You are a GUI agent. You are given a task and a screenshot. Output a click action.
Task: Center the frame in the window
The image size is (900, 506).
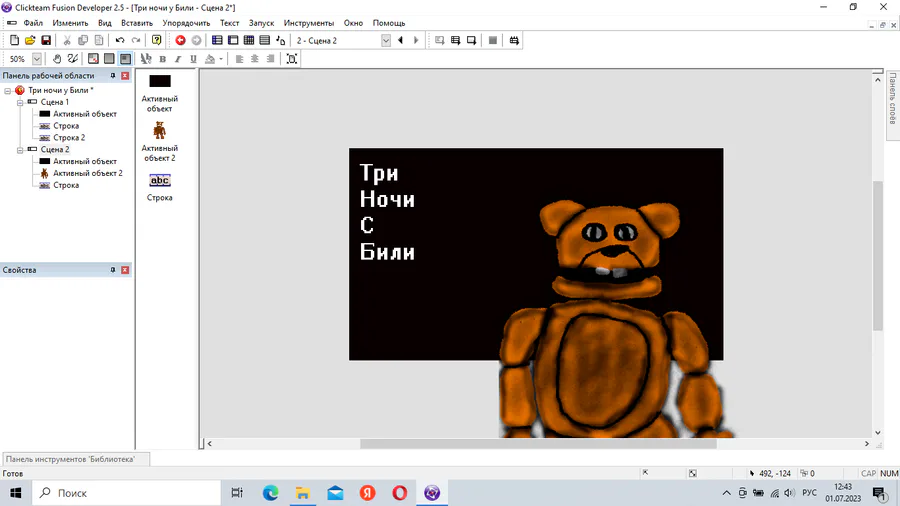click(x=292, y=59)
